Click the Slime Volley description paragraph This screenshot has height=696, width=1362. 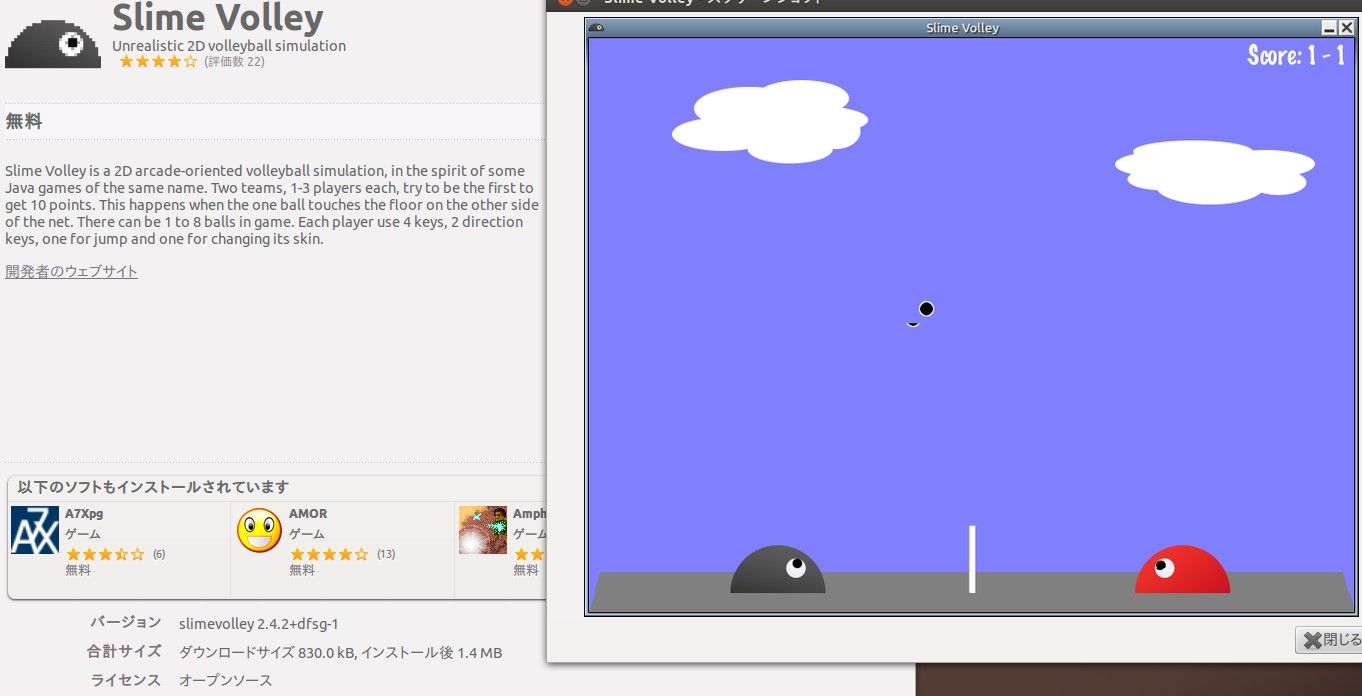point(272,205)
